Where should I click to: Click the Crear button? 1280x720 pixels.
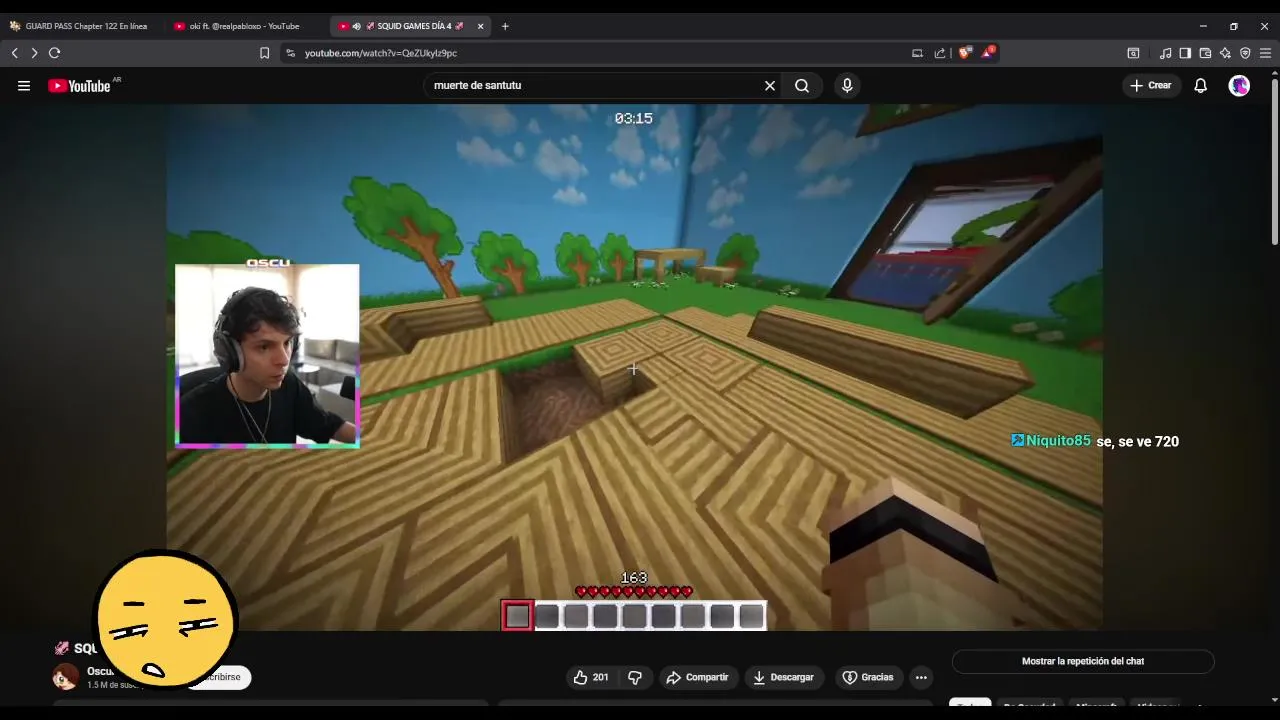[1151, 86]
